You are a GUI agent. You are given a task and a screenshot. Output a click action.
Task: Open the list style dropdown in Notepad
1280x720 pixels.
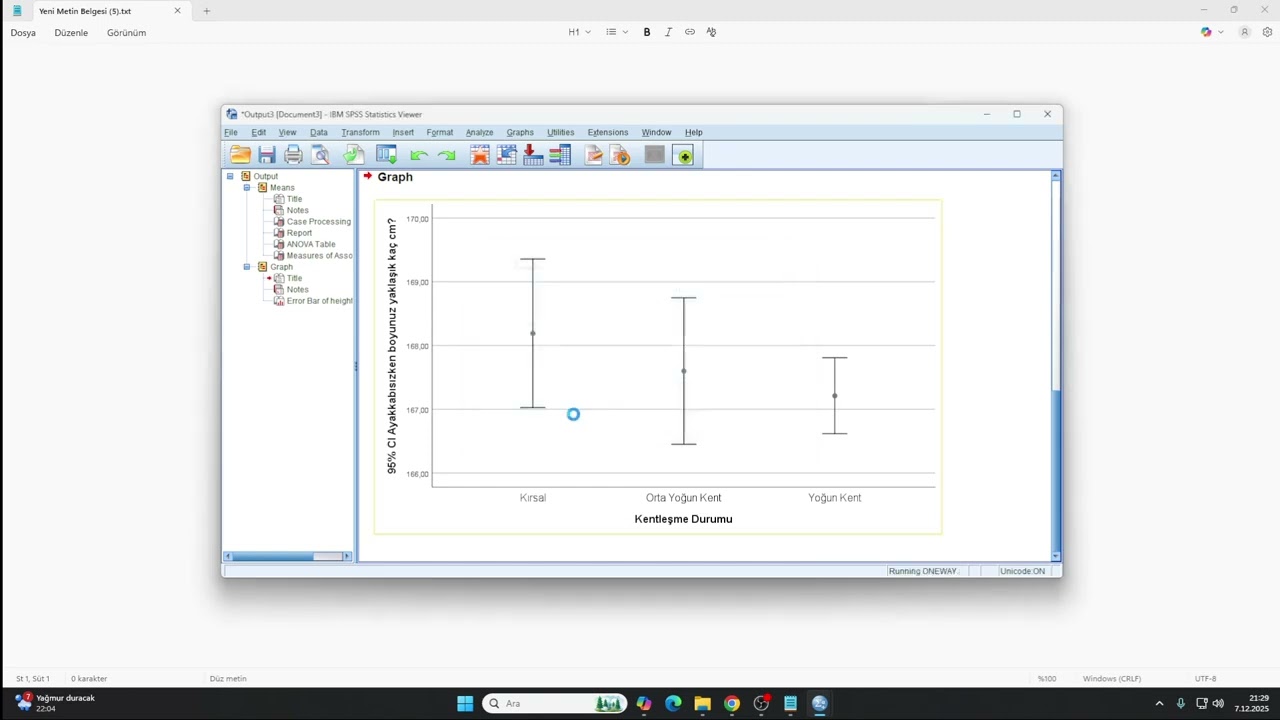pyautogui.click(x=617, y=32)
